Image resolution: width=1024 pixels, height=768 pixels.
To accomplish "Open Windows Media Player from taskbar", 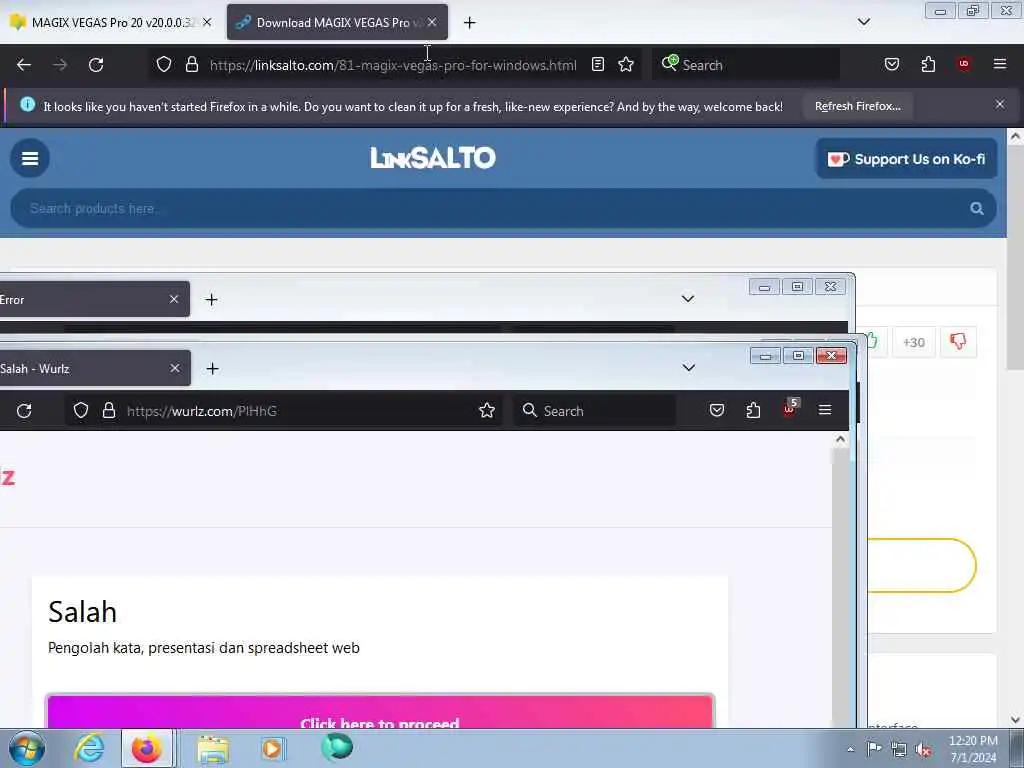I will pyautogui.click(x=272, y=748).
